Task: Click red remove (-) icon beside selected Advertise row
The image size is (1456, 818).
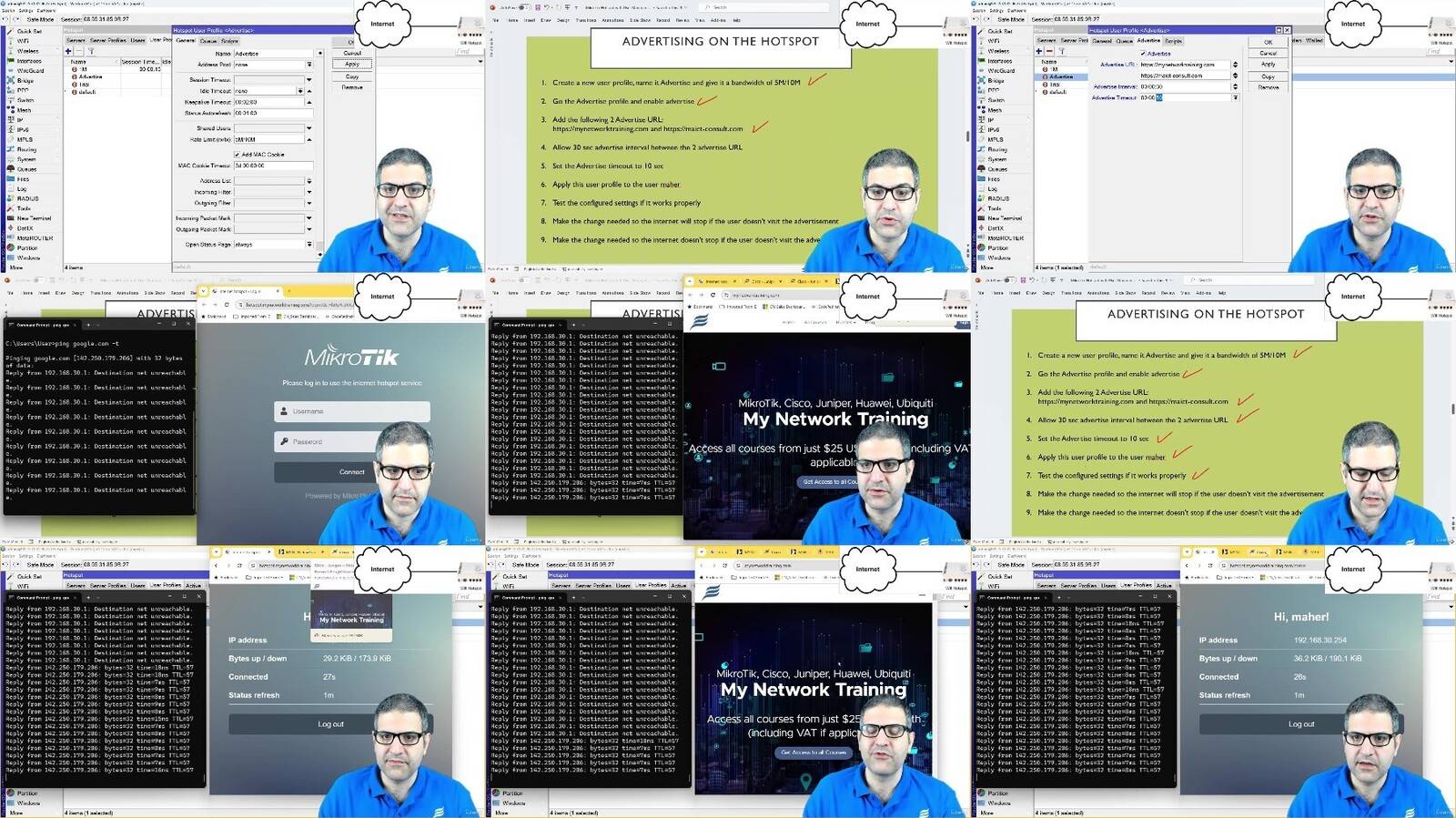Action: [x=1049, y=51]
